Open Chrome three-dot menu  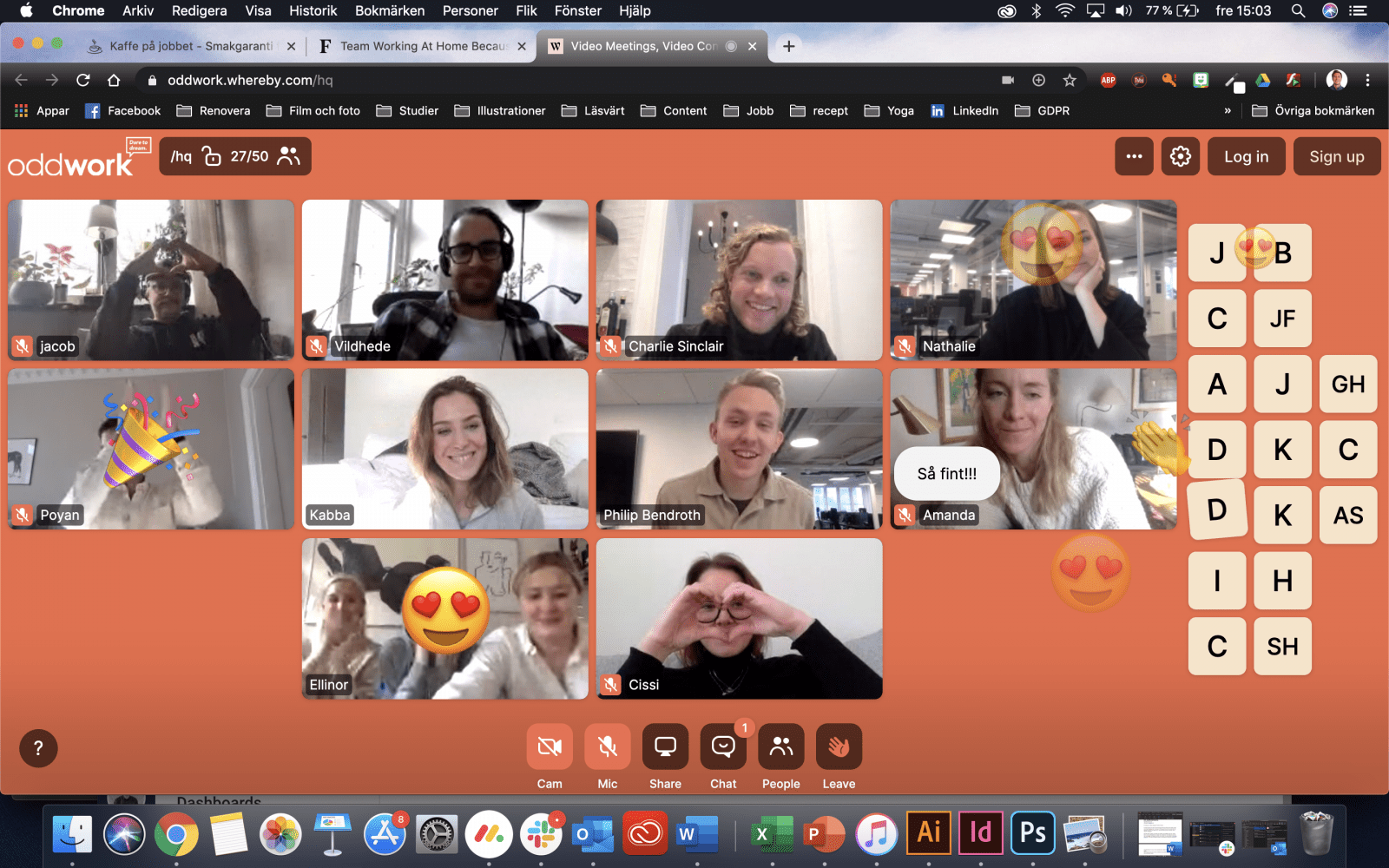click(x=1367, y=80)
